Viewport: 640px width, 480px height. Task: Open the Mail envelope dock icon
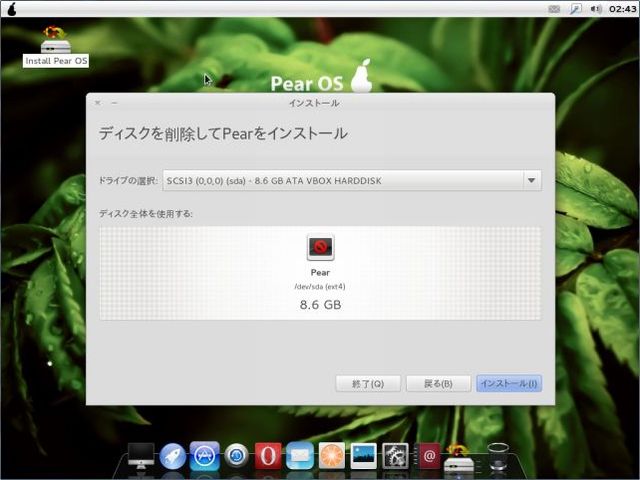click(299, 456)
